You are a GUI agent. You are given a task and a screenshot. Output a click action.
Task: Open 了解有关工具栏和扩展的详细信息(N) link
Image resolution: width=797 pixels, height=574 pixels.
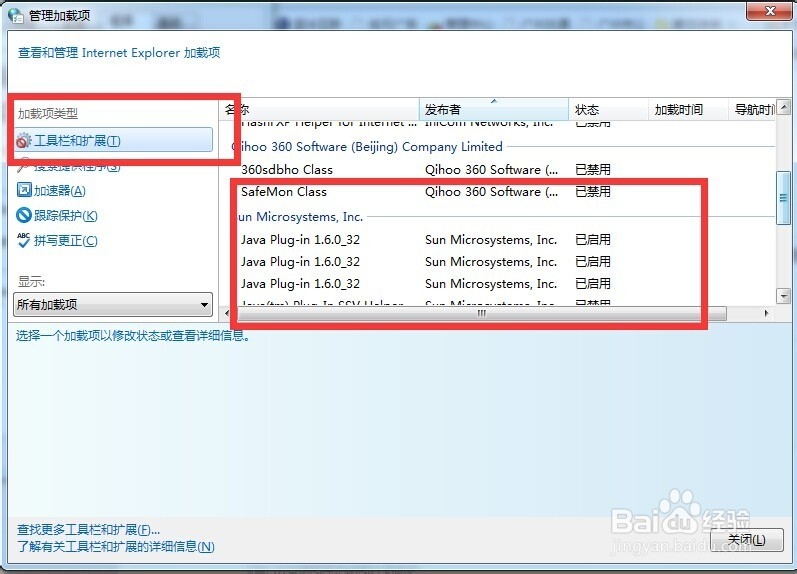point(116,547)
